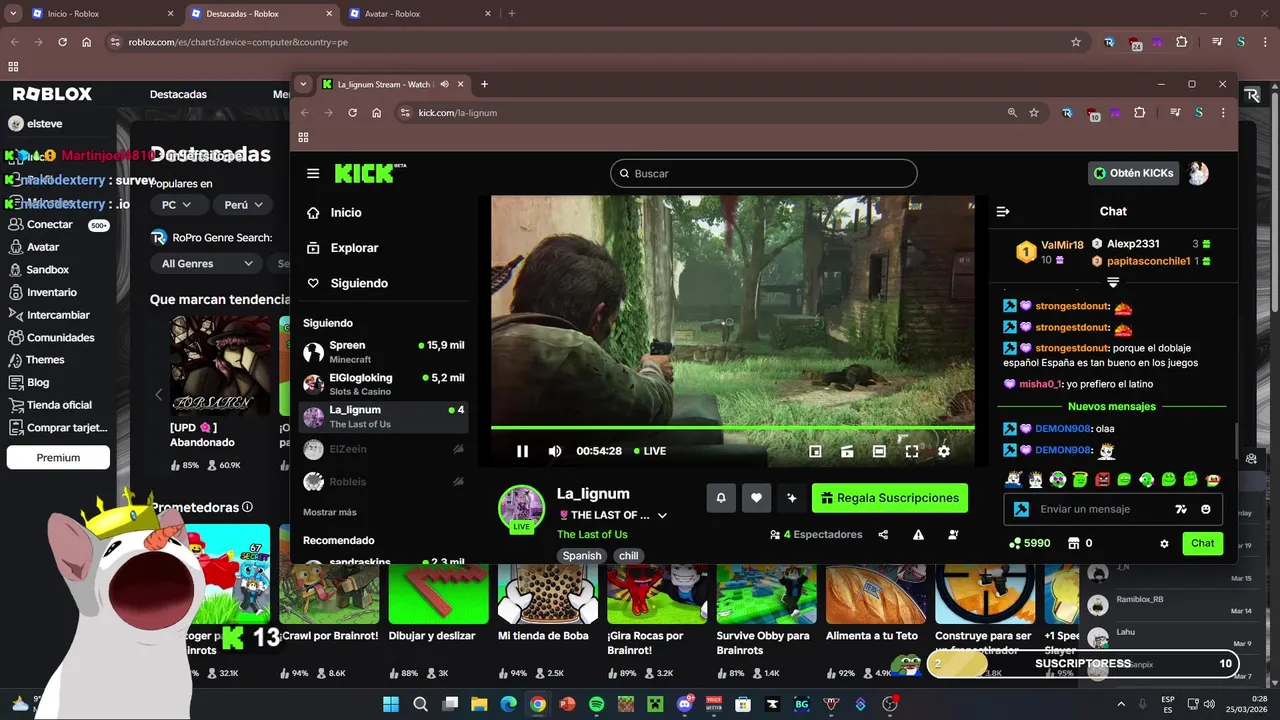Open tab search dropdown in Kick window

[x=303, y=84]
